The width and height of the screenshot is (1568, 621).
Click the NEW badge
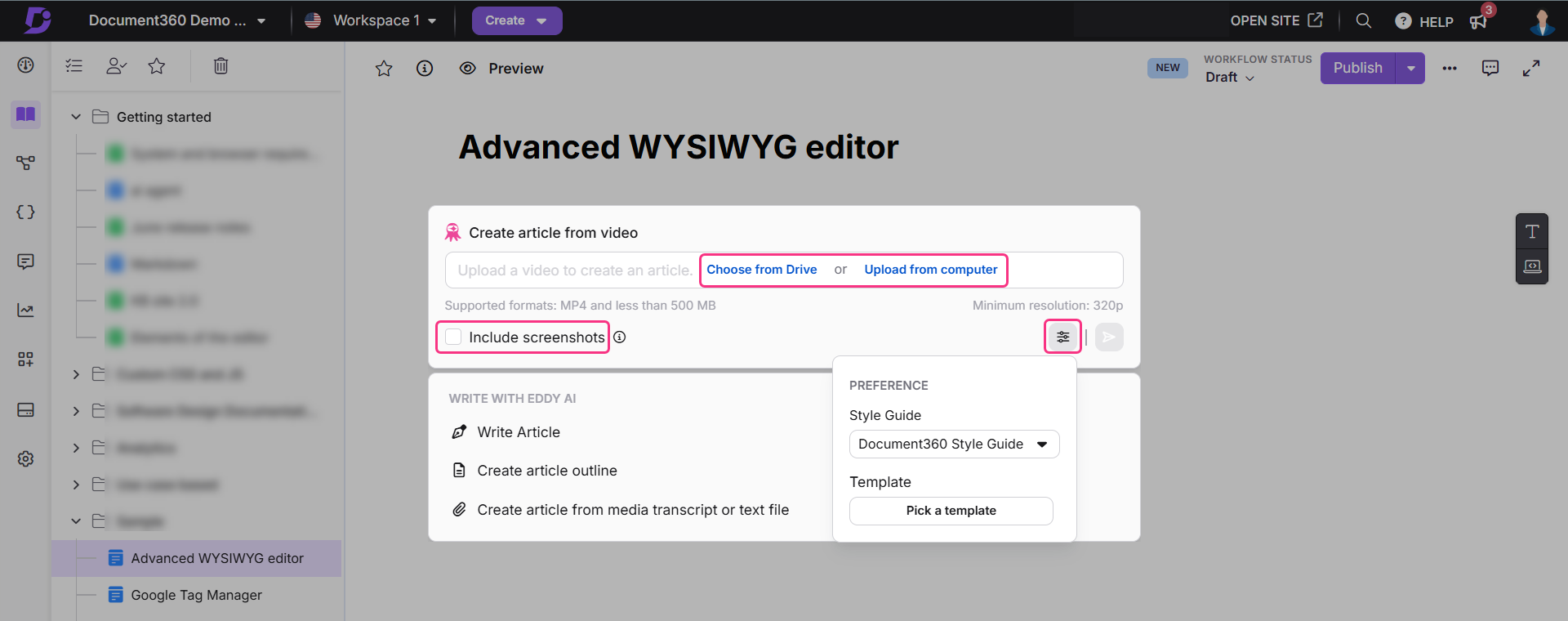1168,68
